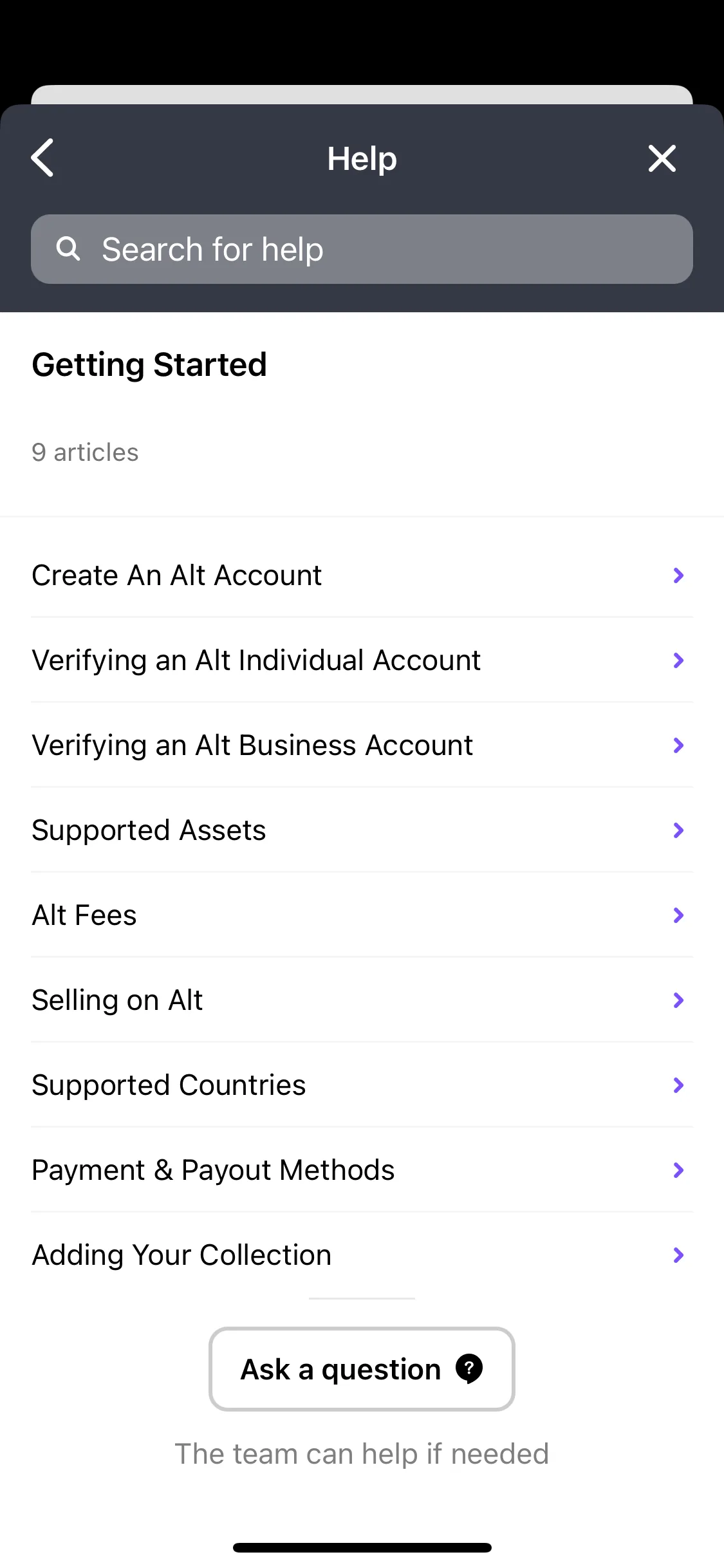Screen dimensions: 724x1568
Task: Tap the Ask a question button
Action: 362,1369
